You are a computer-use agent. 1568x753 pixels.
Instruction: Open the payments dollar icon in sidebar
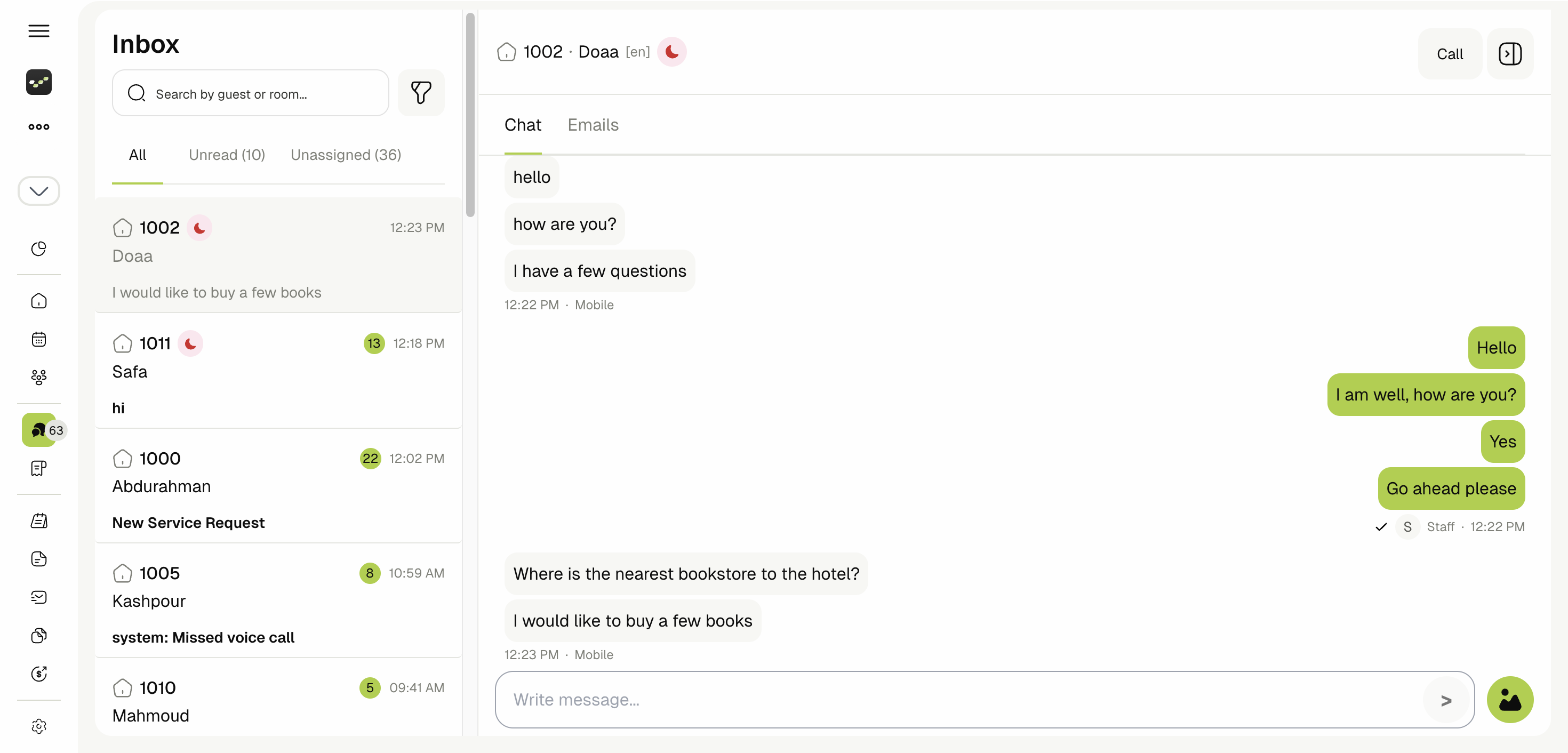pyautogui.click(x=39, y=674)
